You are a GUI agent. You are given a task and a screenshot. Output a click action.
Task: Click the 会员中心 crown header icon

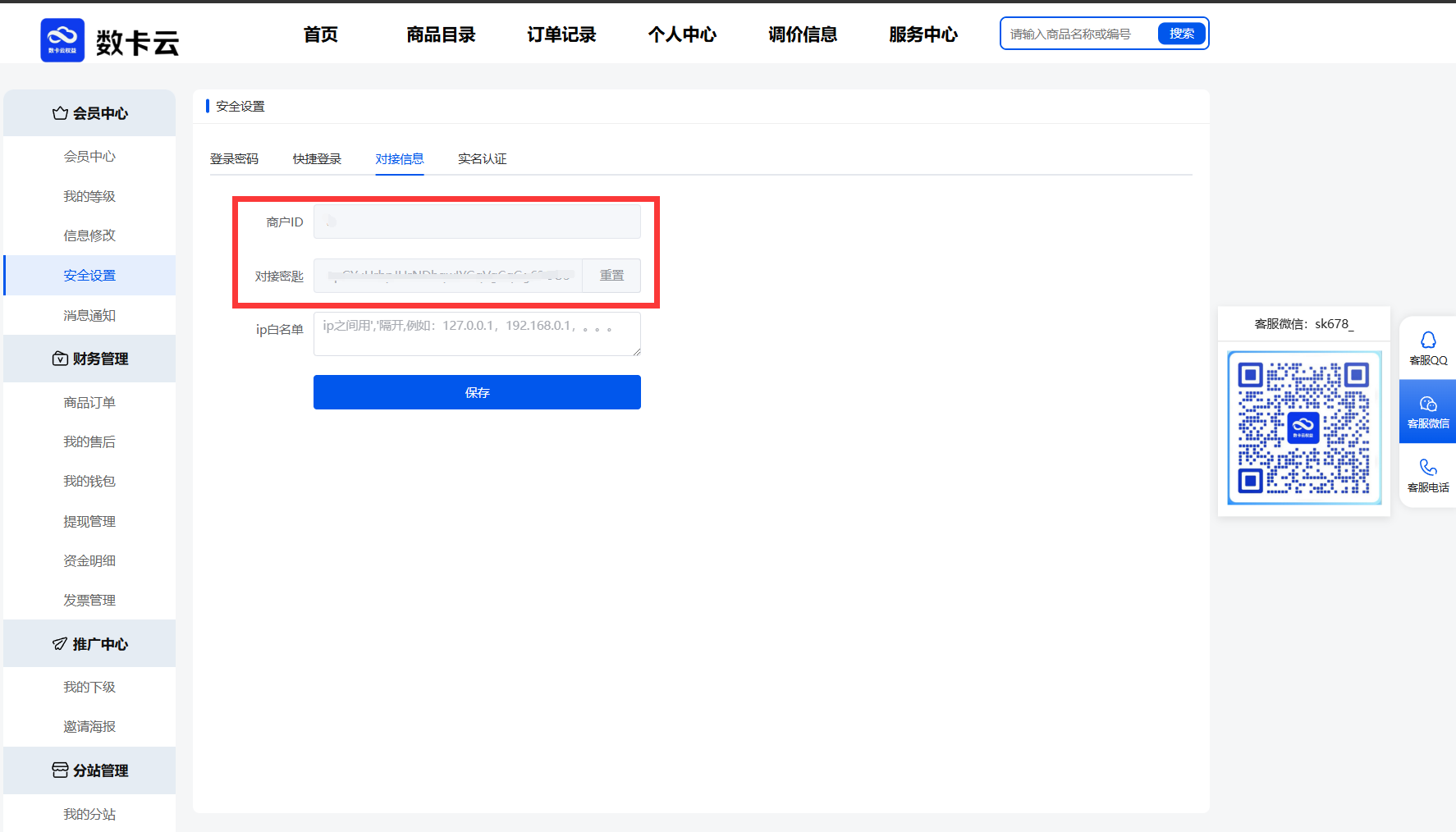(x=60, y=113)
